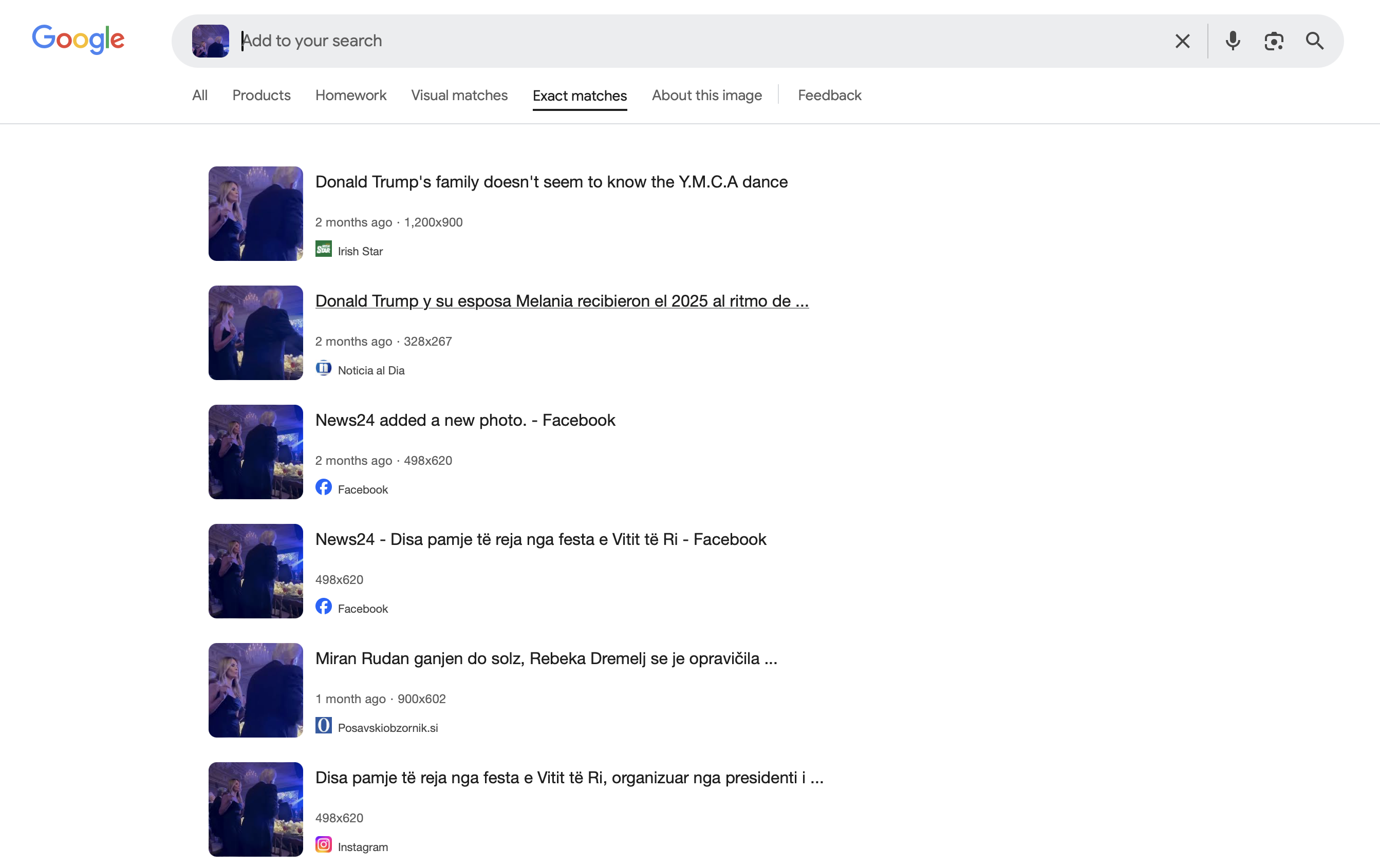1380x868 pixels.
Task: Click the Irish Star source favicon
Action: click(323, 249)
